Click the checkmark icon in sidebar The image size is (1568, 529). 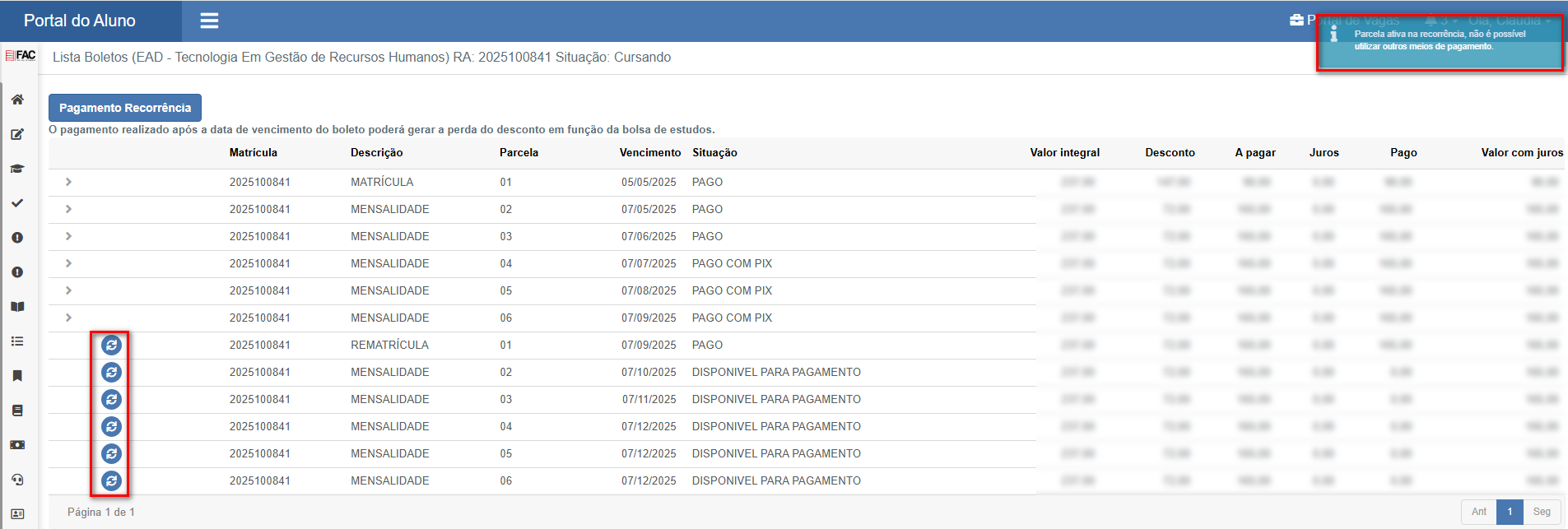tap(17, 203)
